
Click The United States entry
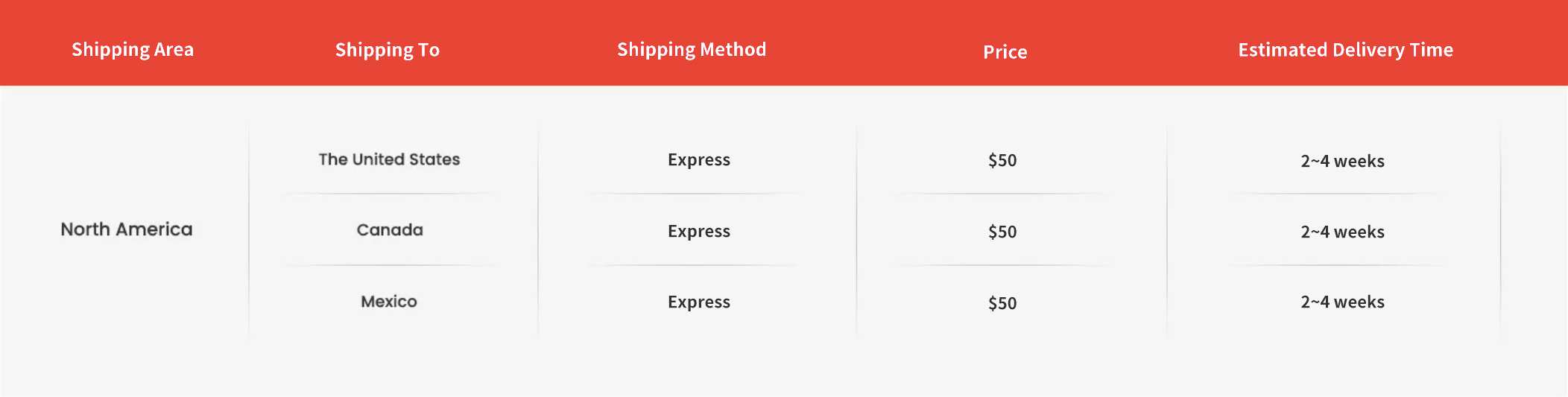click(389, 159)
